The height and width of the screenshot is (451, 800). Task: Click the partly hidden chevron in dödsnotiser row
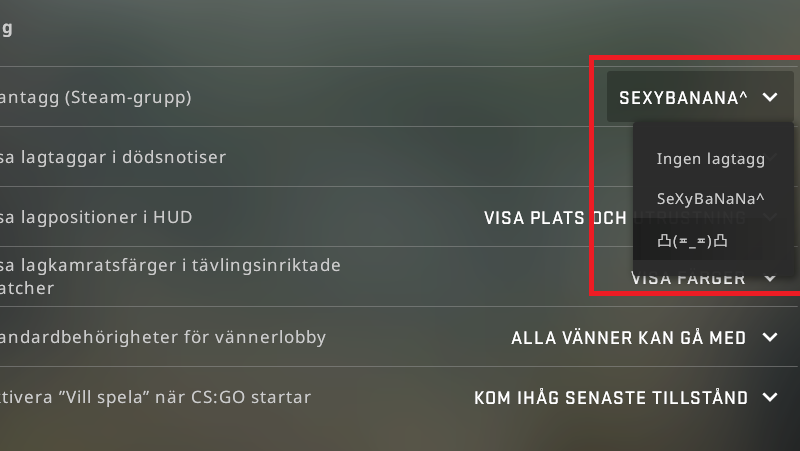771,157
